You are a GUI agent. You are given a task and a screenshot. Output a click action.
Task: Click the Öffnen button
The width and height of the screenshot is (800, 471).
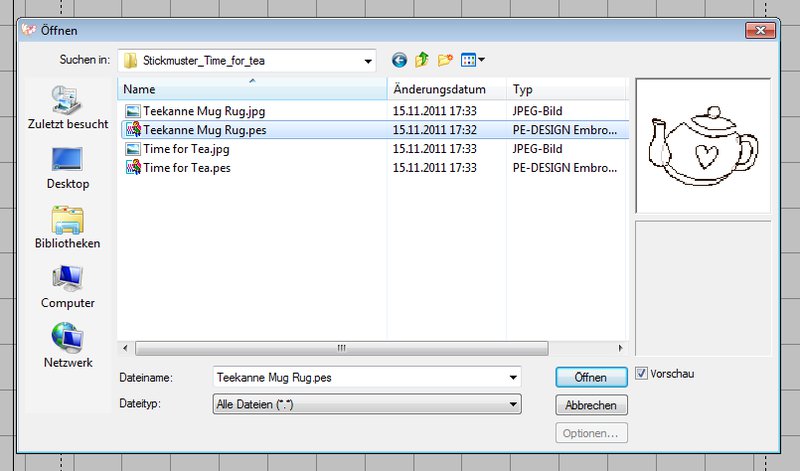pos(591,378)
